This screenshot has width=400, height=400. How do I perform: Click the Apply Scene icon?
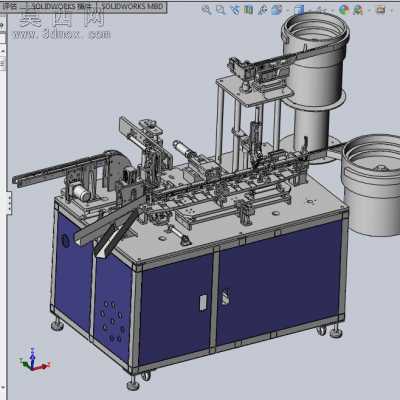click(358, 10)
